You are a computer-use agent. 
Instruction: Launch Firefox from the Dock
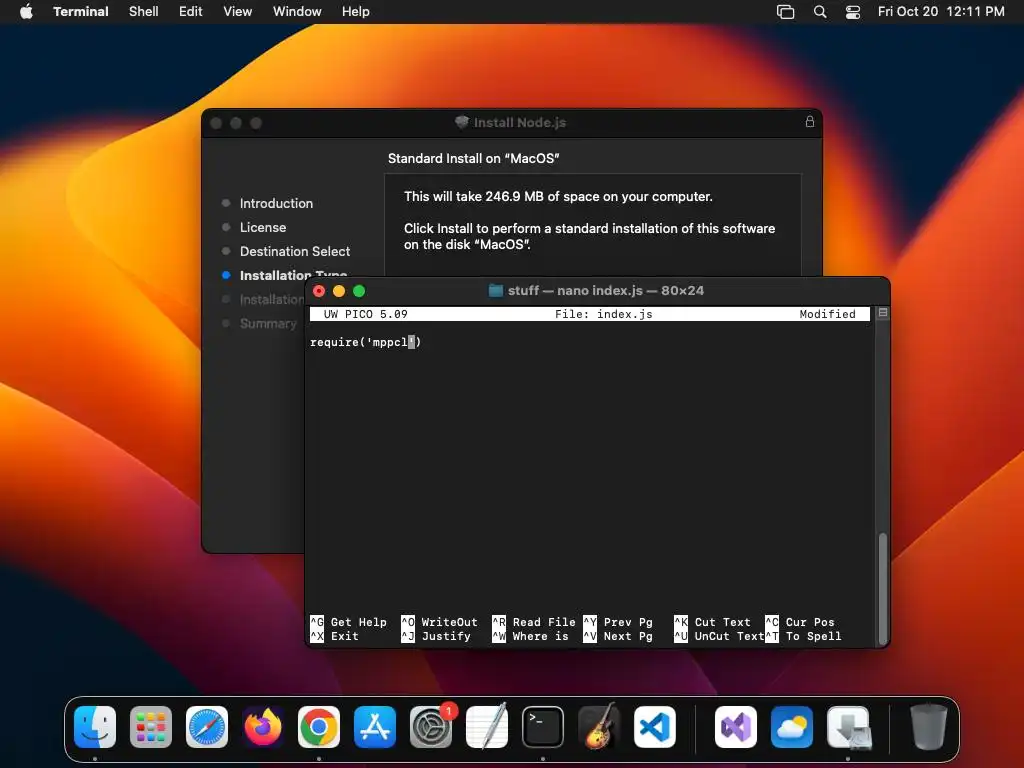(263, 727)
